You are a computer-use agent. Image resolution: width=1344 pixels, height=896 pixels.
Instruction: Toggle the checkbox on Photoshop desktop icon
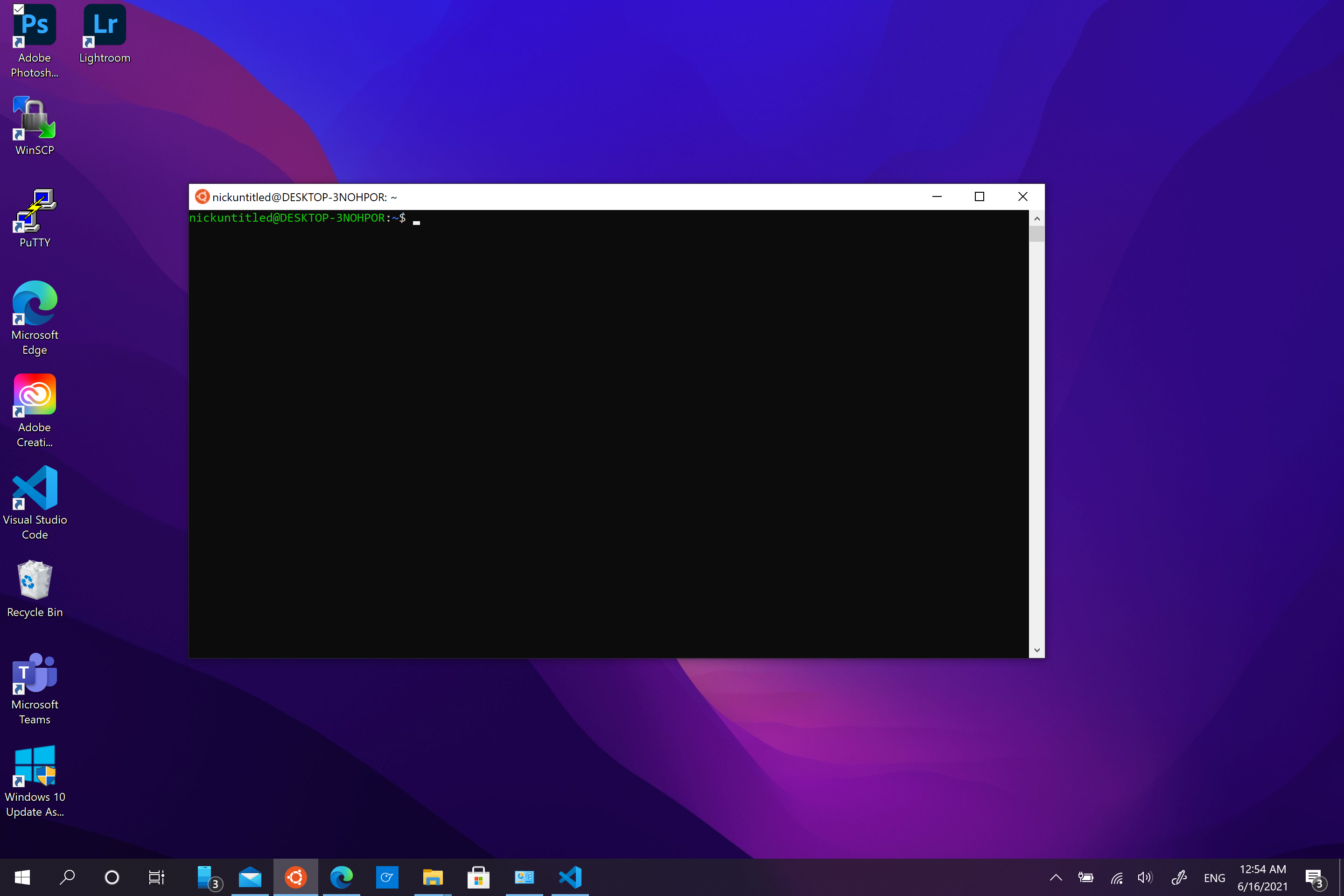(18, 8)
